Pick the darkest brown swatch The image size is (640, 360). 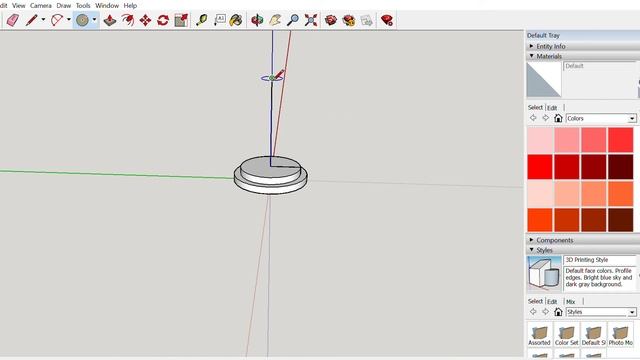[x=620, y=220]
